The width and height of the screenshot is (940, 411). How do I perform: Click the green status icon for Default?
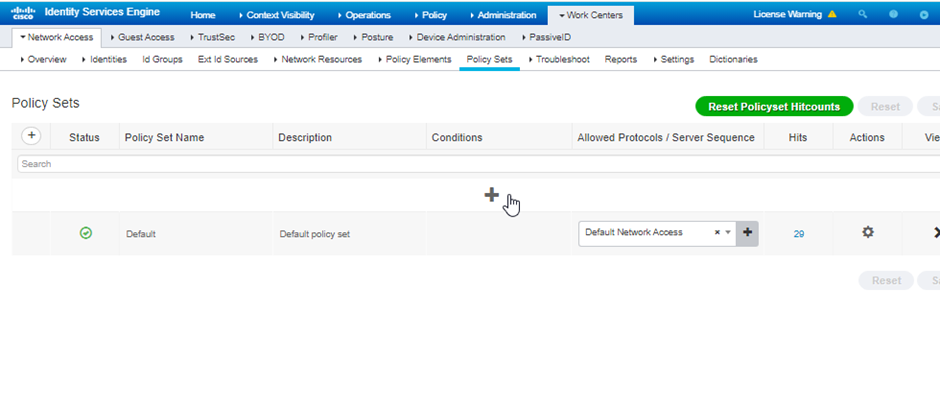(x=86, y=233)
